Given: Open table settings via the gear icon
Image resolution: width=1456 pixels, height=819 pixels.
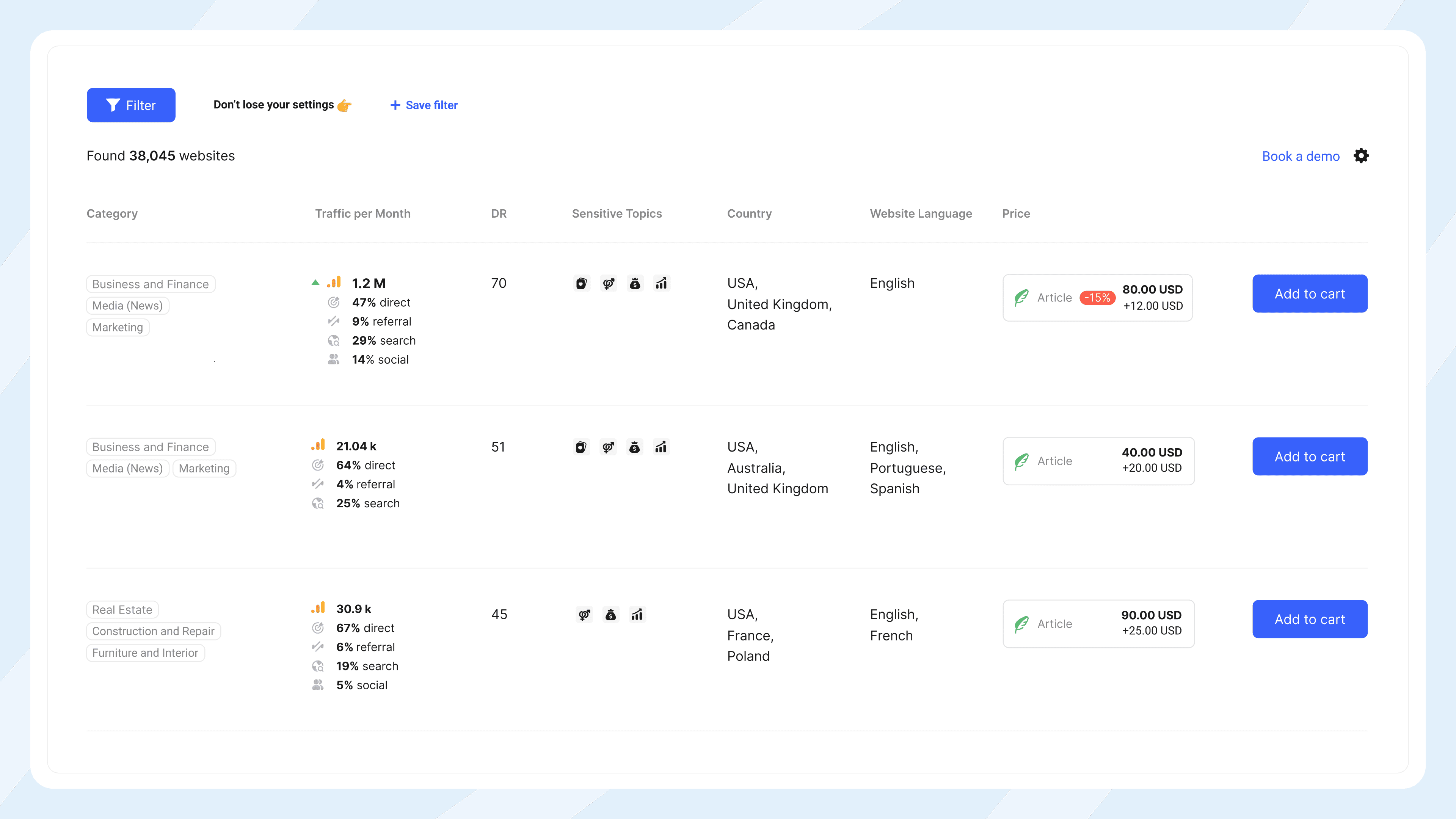Looking at the screenshot, I should (1361, 155).
